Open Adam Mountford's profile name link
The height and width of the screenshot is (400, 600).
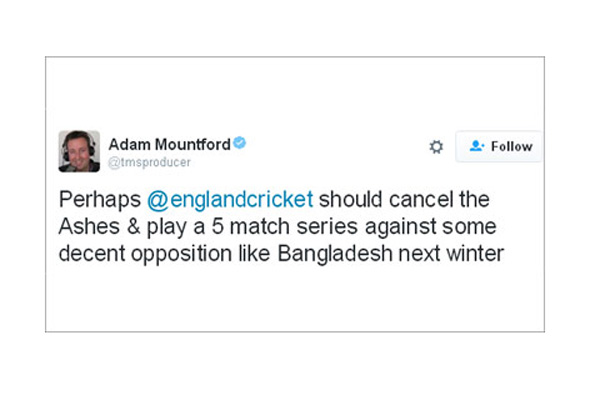pos(170,145)
